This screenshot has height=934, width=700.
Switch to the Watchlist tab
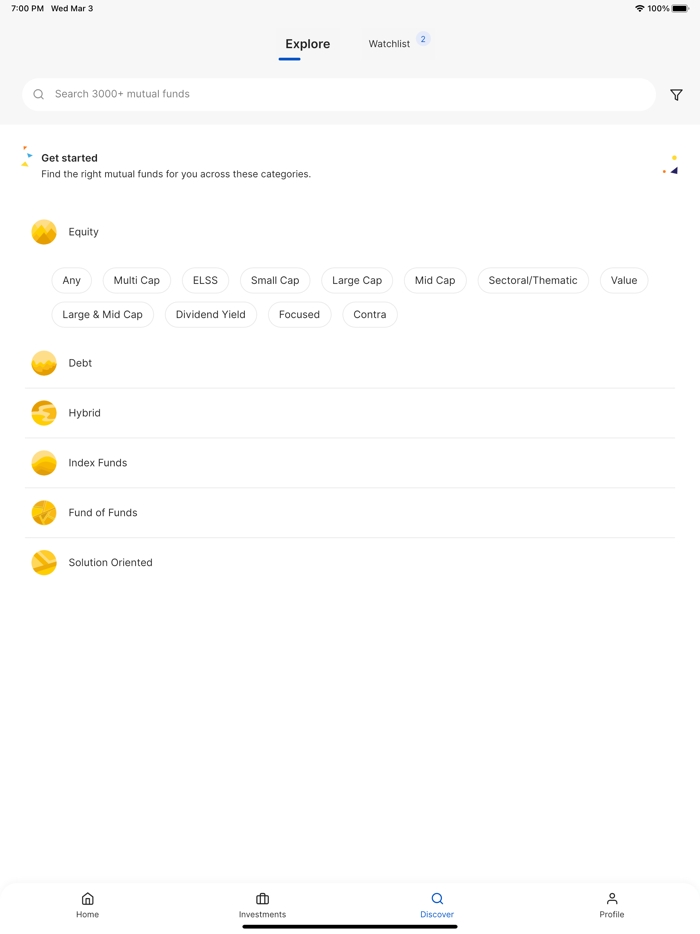(389, 44)
